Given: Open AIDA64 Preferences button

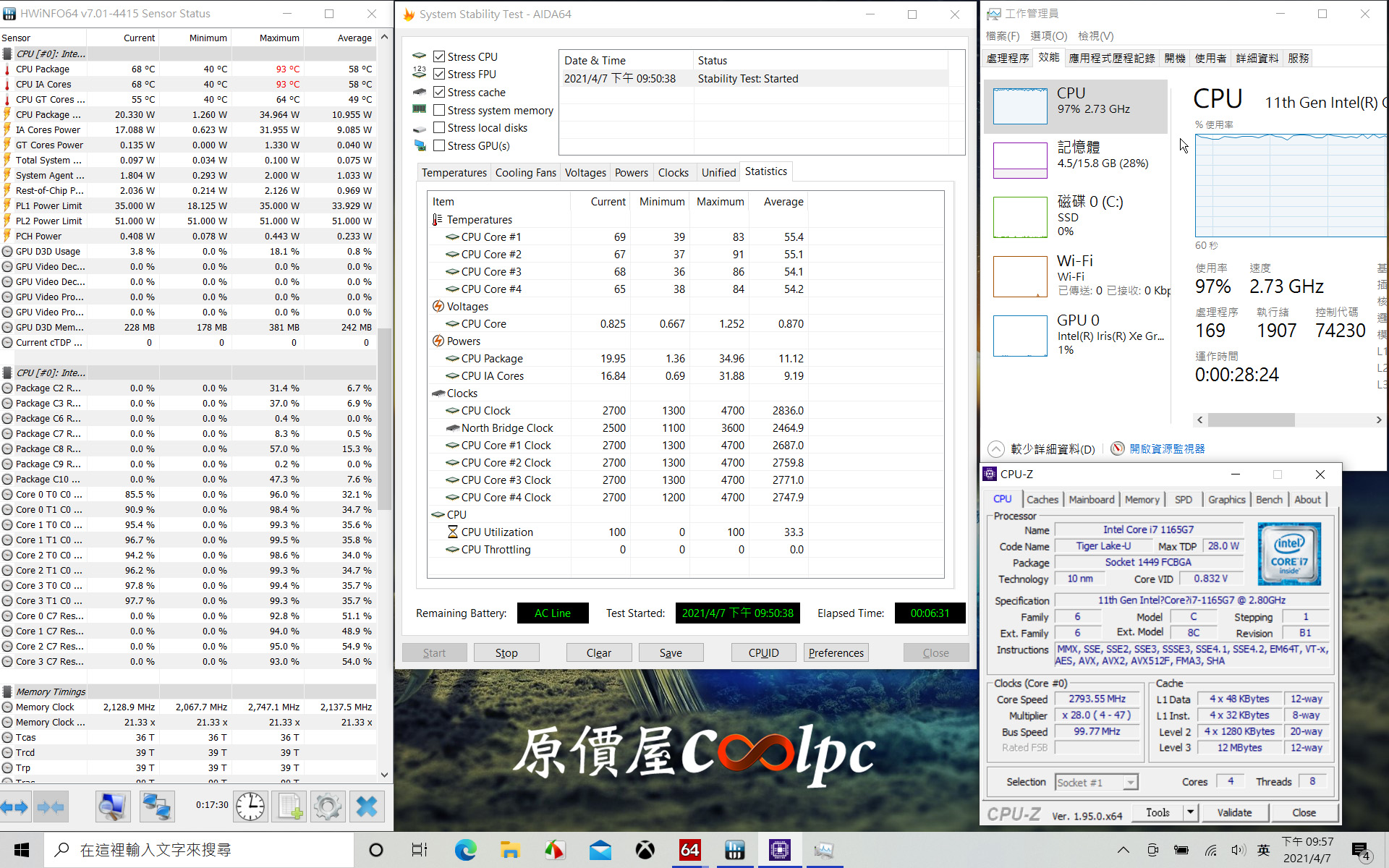Looking at the screenshot, I should (836, 652).
